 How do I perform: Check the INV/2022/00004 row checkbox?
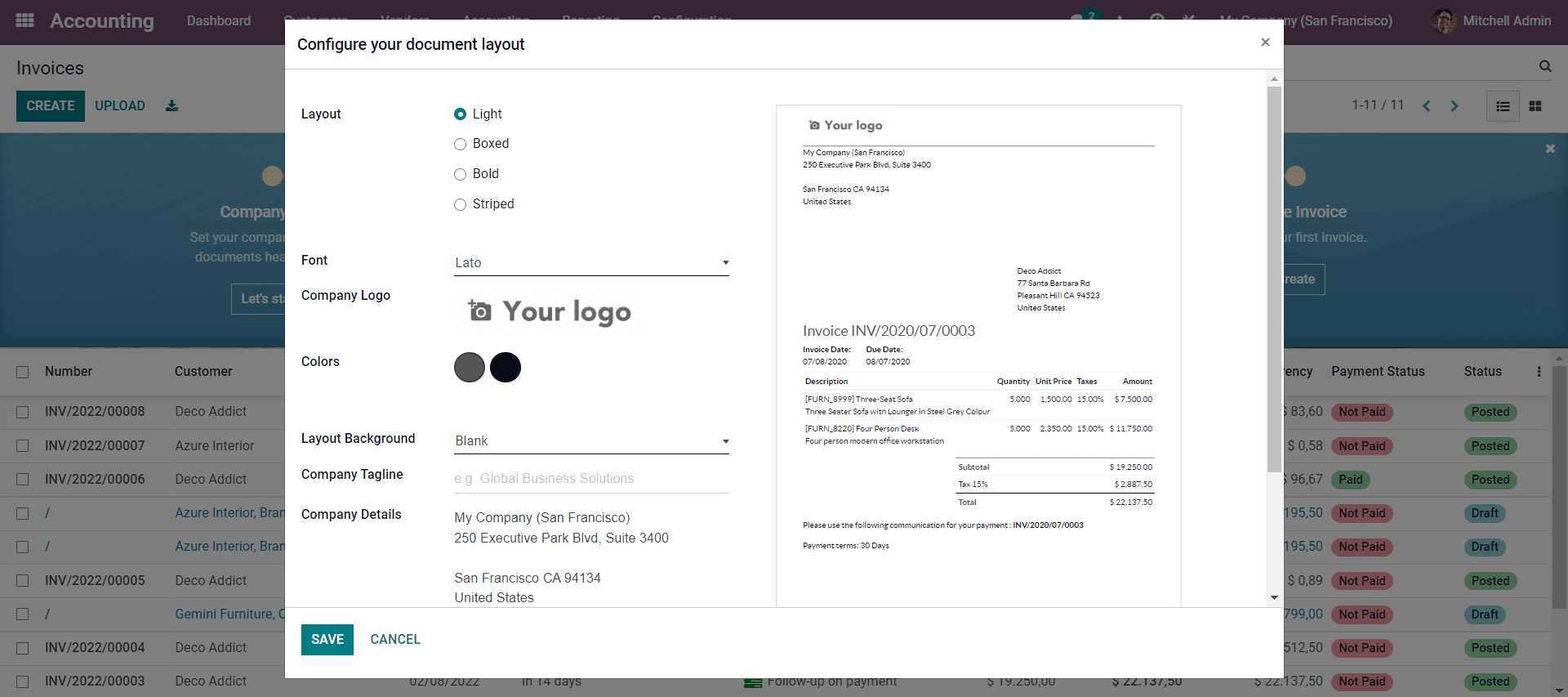[x=23, y=648]
